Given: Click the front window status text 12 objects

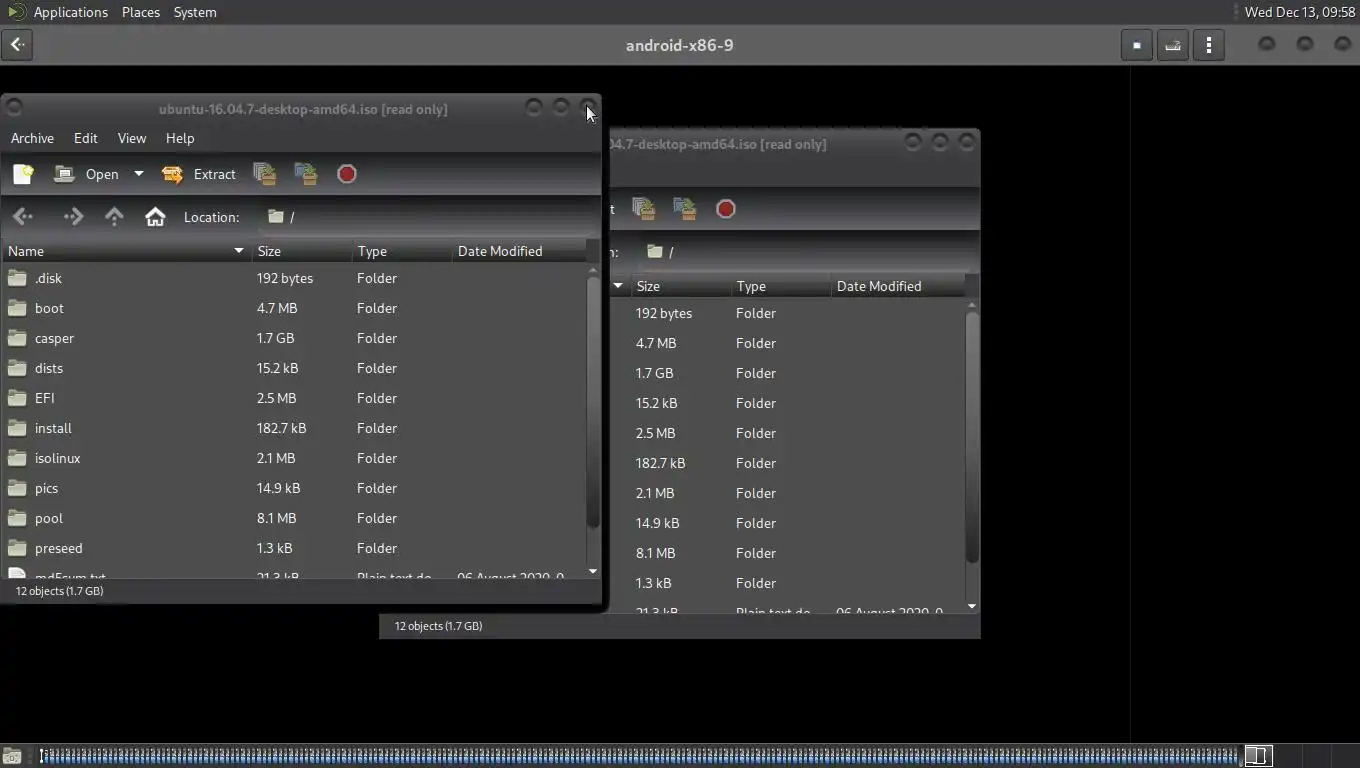Looking at the screenshot, I should (x=59, y=591).
